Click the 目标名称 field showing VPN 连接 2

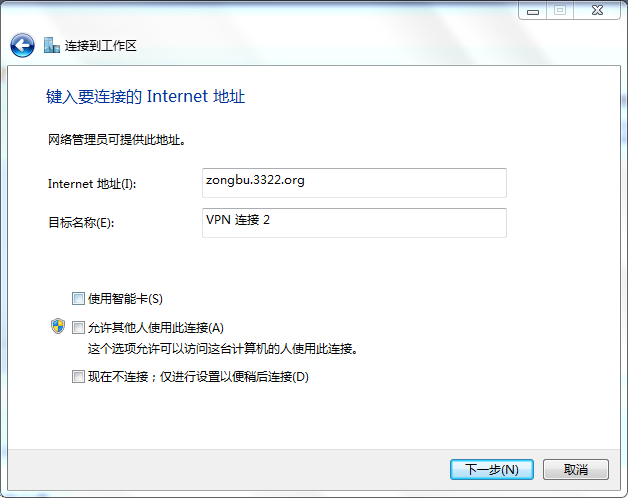pyautogui.click(x=354, y=223)
